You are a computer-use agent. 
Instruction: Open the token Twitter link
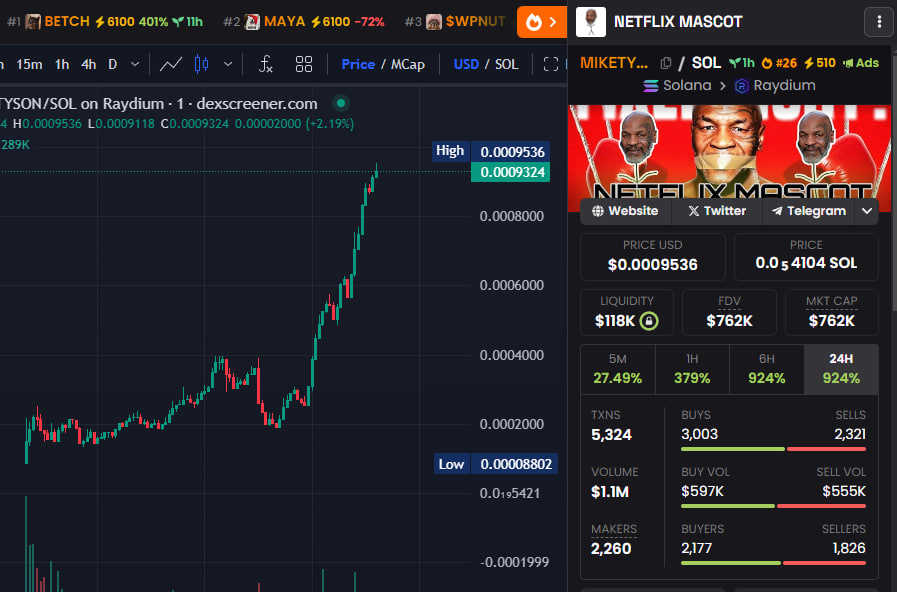pos(717,211)
